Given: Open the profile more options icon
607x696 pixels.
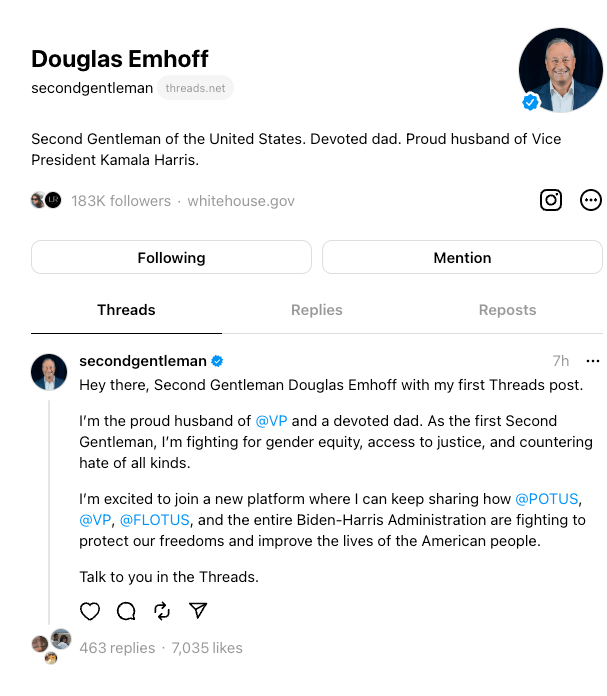Looking at the screenshot, I should [591, 200].
